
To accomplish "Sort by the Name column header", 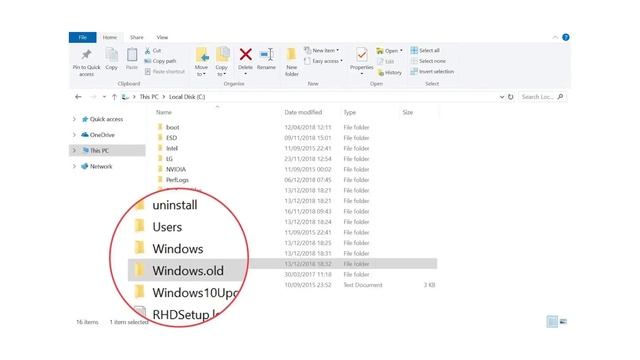I will coord(164,112).
